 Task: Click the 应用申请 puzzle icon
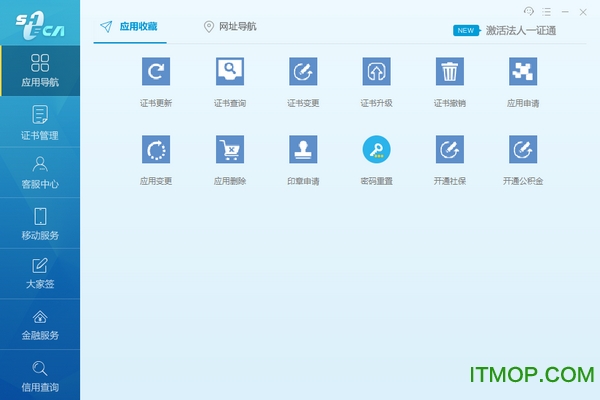522,71
